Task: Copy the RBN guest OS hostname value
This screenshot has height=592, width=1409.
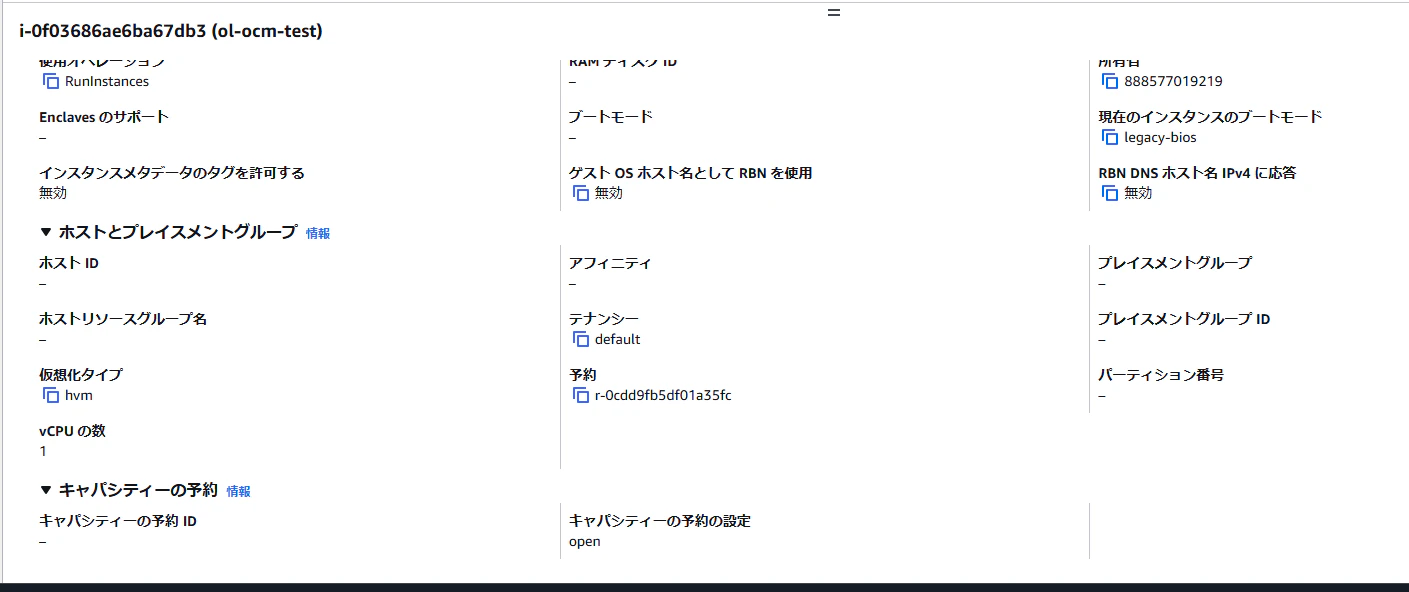Action: [581, 193]
